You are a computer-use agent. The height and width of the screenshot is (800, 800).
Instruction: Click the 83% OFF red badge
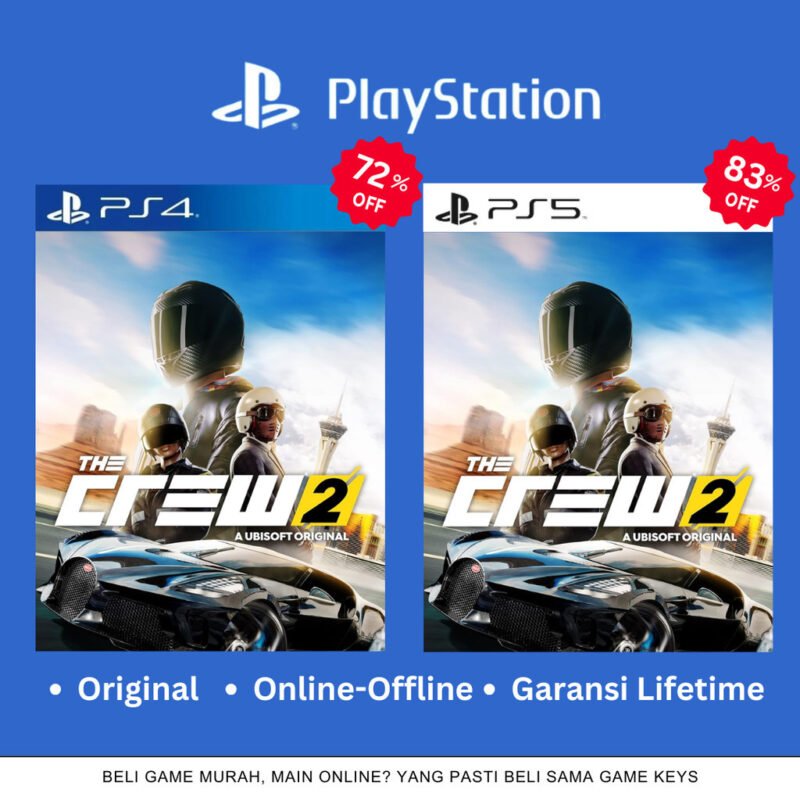click(x=749, y=182)
